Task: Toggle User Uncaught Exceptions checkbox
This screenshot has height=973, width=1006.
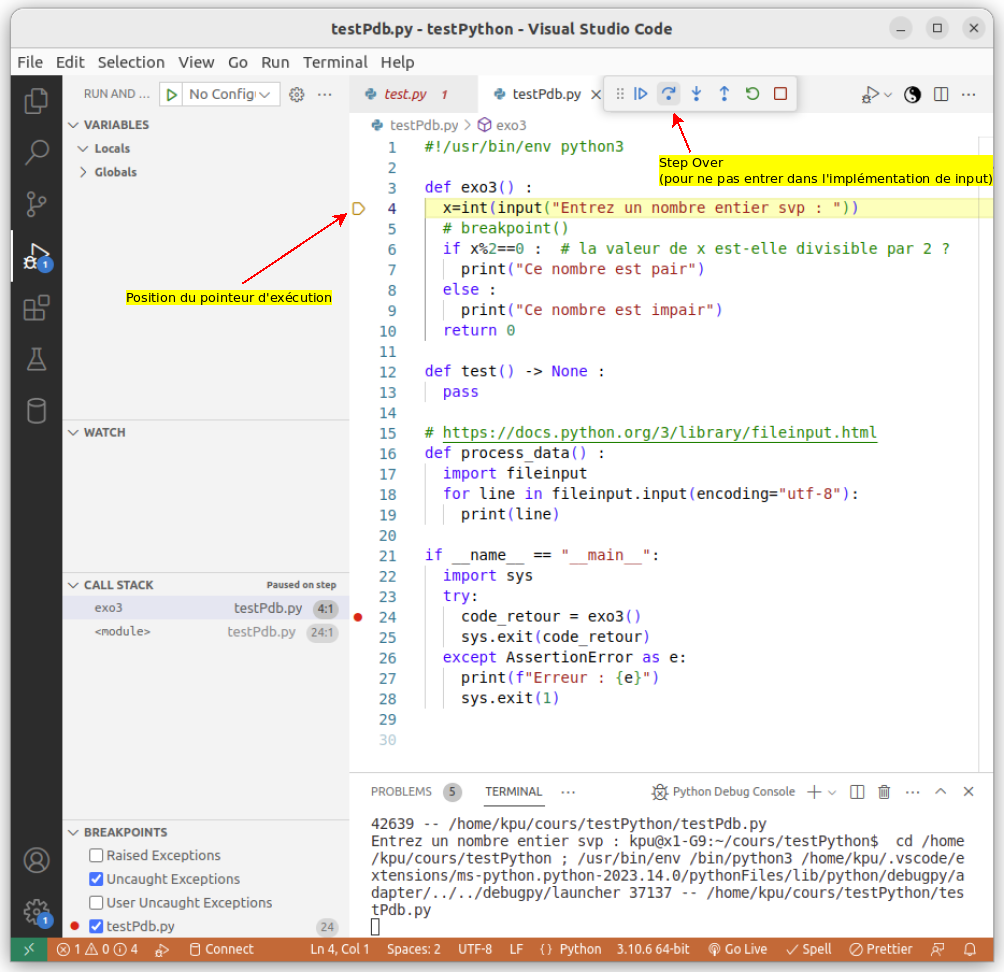Action: 96,904
